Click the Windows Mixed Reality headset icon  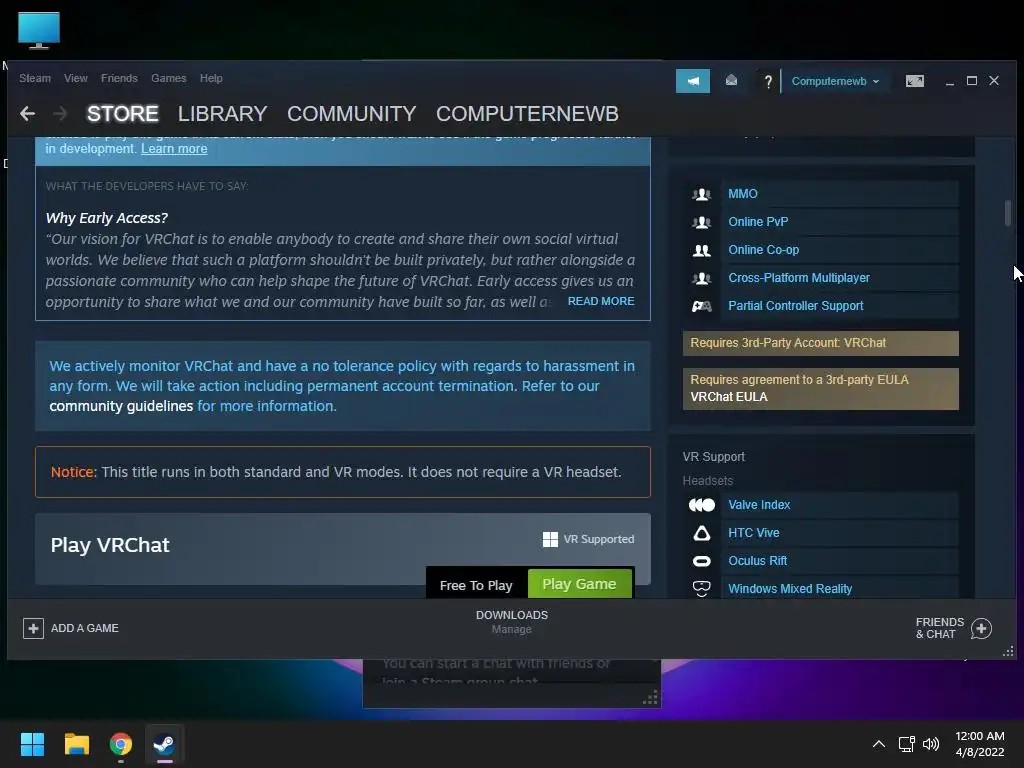(x=701, y=588)
